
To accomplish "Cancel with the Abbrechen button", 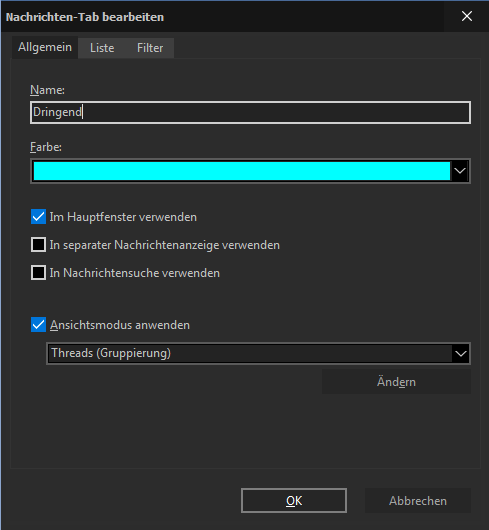I will [418, 501].
